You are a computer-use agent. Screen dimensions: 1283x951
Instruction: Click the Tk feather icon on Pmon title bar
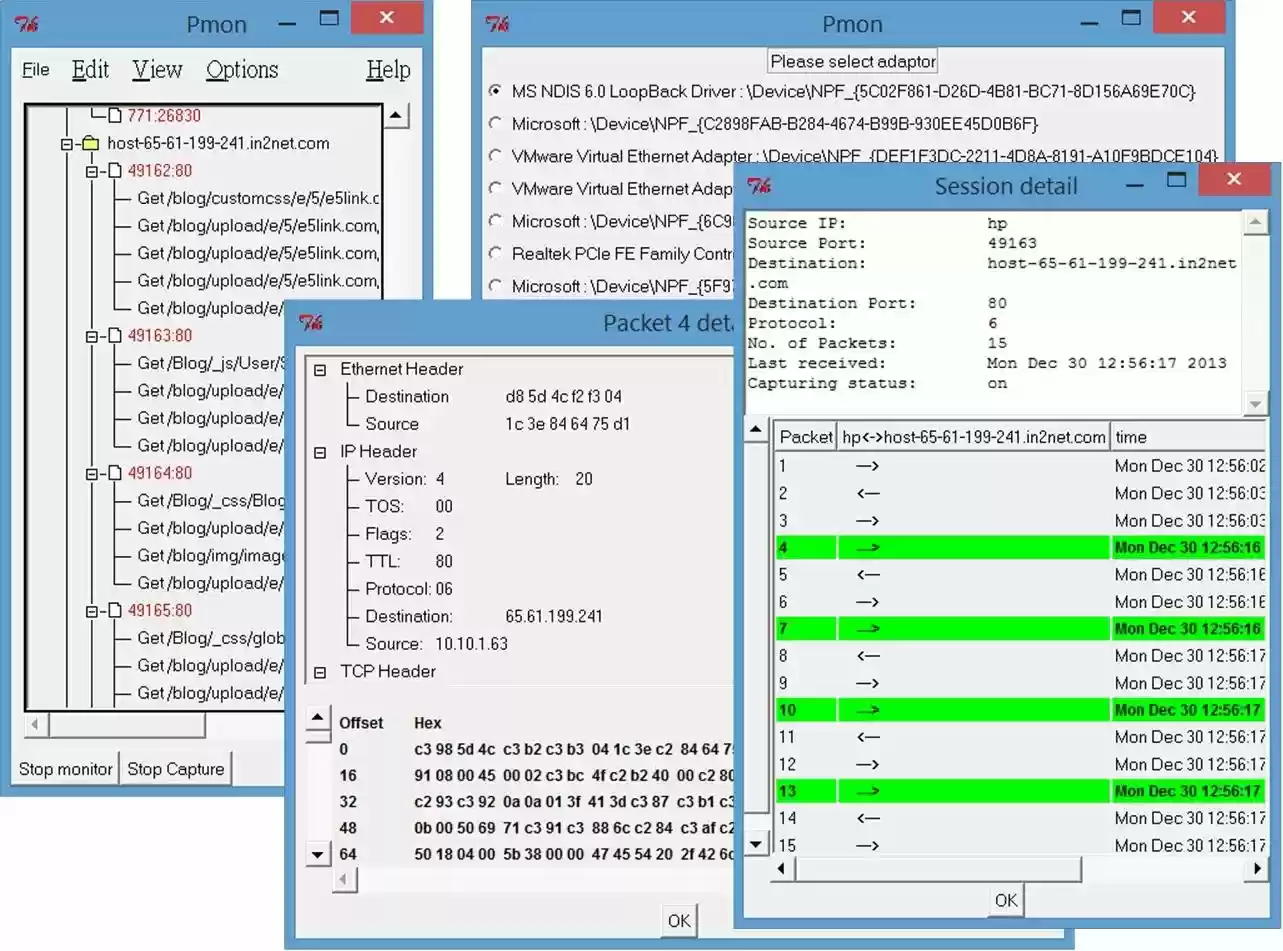(x=28, y=21)
